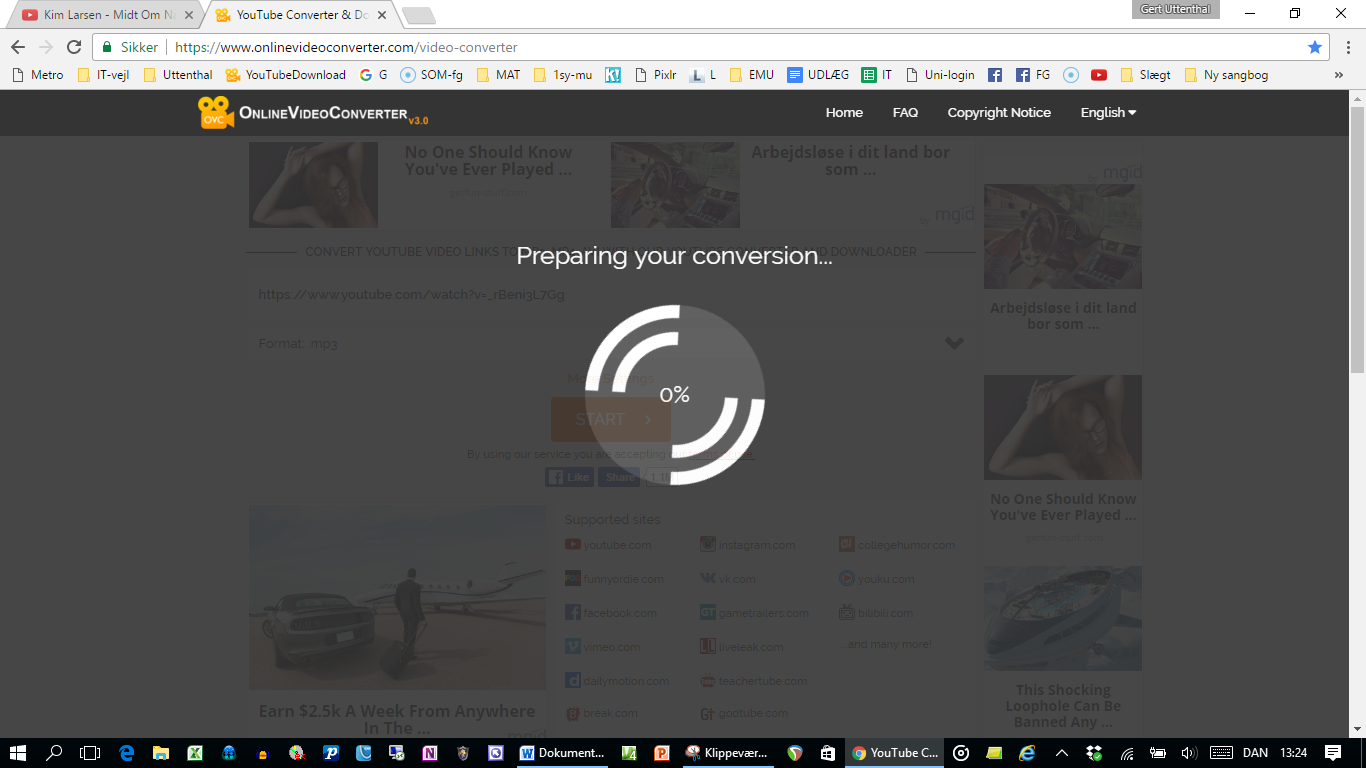Open the Pixlr bookmark
The image size is (1366, 768).
coord(655,75)
